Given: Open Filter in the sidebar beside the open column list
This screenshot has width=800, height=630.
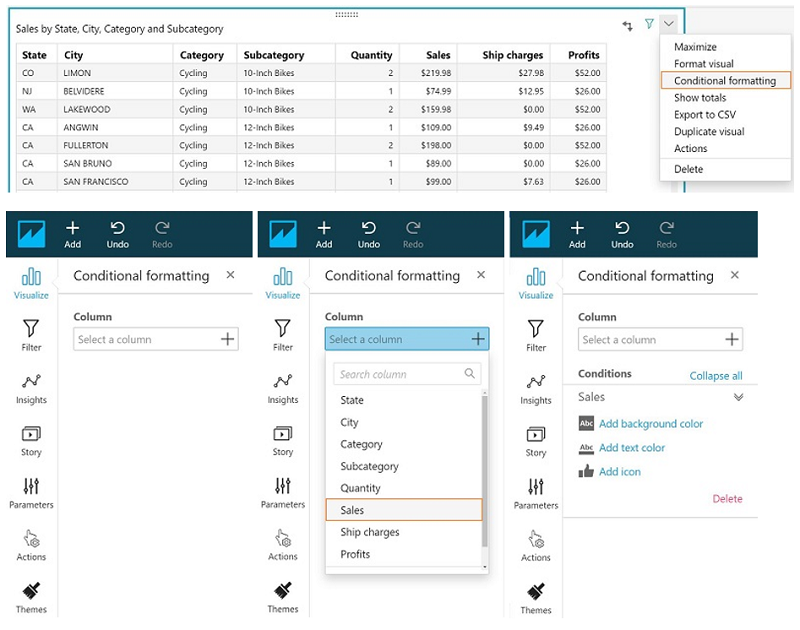Looking at the screenshot, I should tap(283, 335).
